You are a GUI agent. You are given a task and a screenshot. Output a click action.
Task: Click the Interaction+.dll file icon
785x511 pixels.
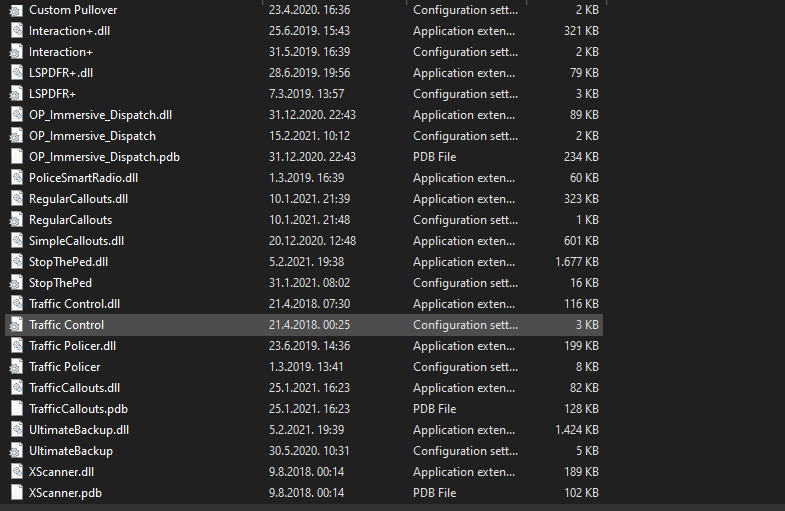[x=17, y=31]
